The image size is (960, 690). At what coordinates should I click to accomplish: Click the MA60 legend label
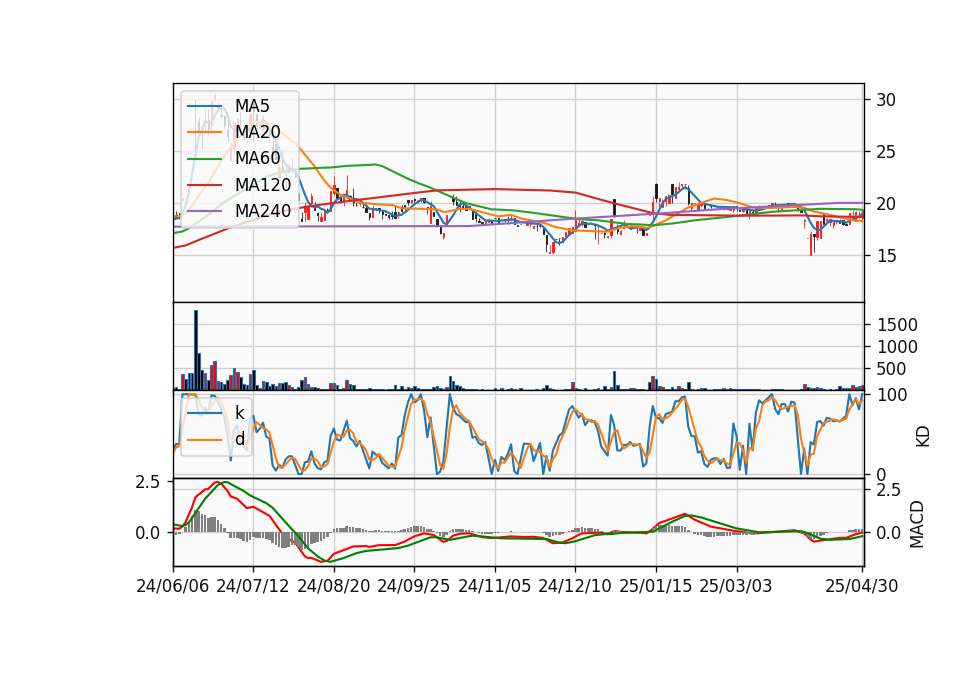(x=257, y=158)
